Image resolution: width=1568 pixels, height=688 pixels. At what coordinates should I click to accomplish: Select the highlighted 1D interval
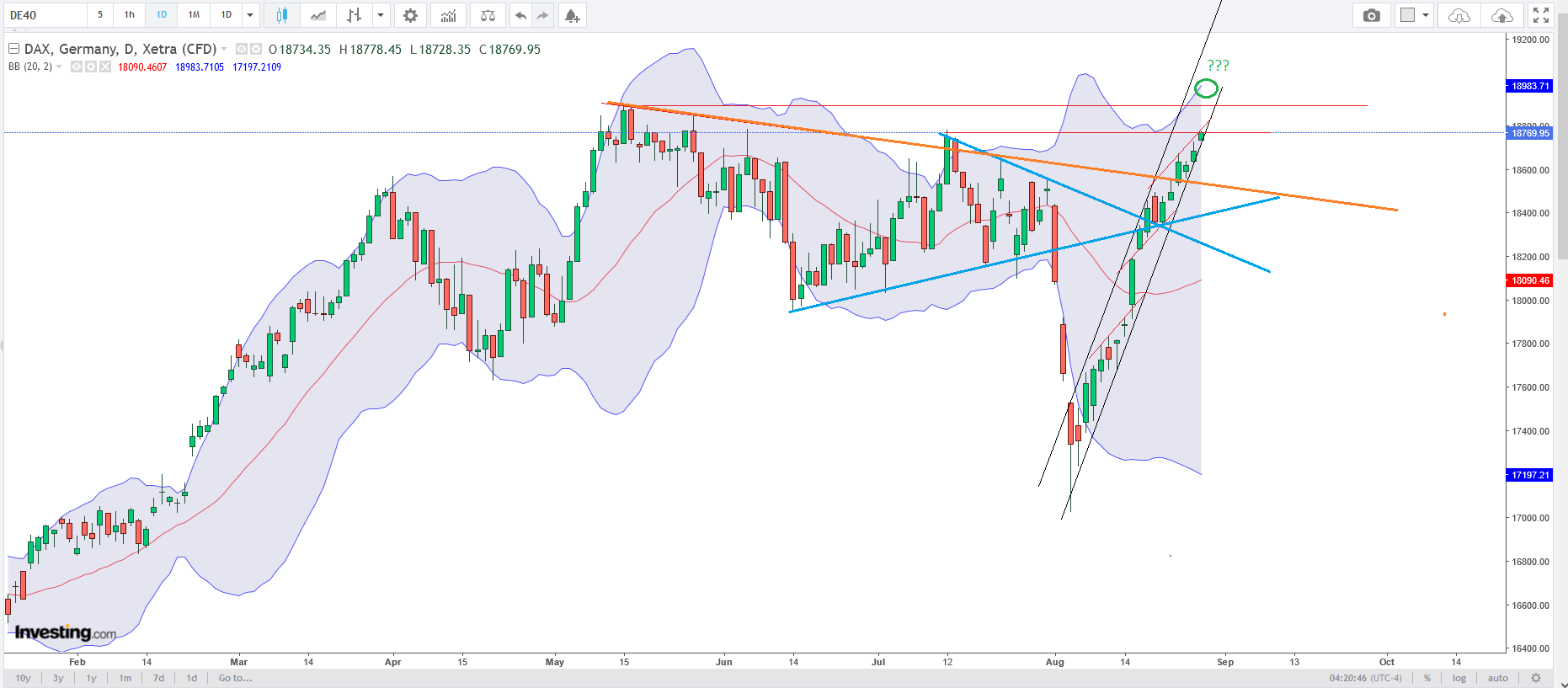(x=162, y=15)
